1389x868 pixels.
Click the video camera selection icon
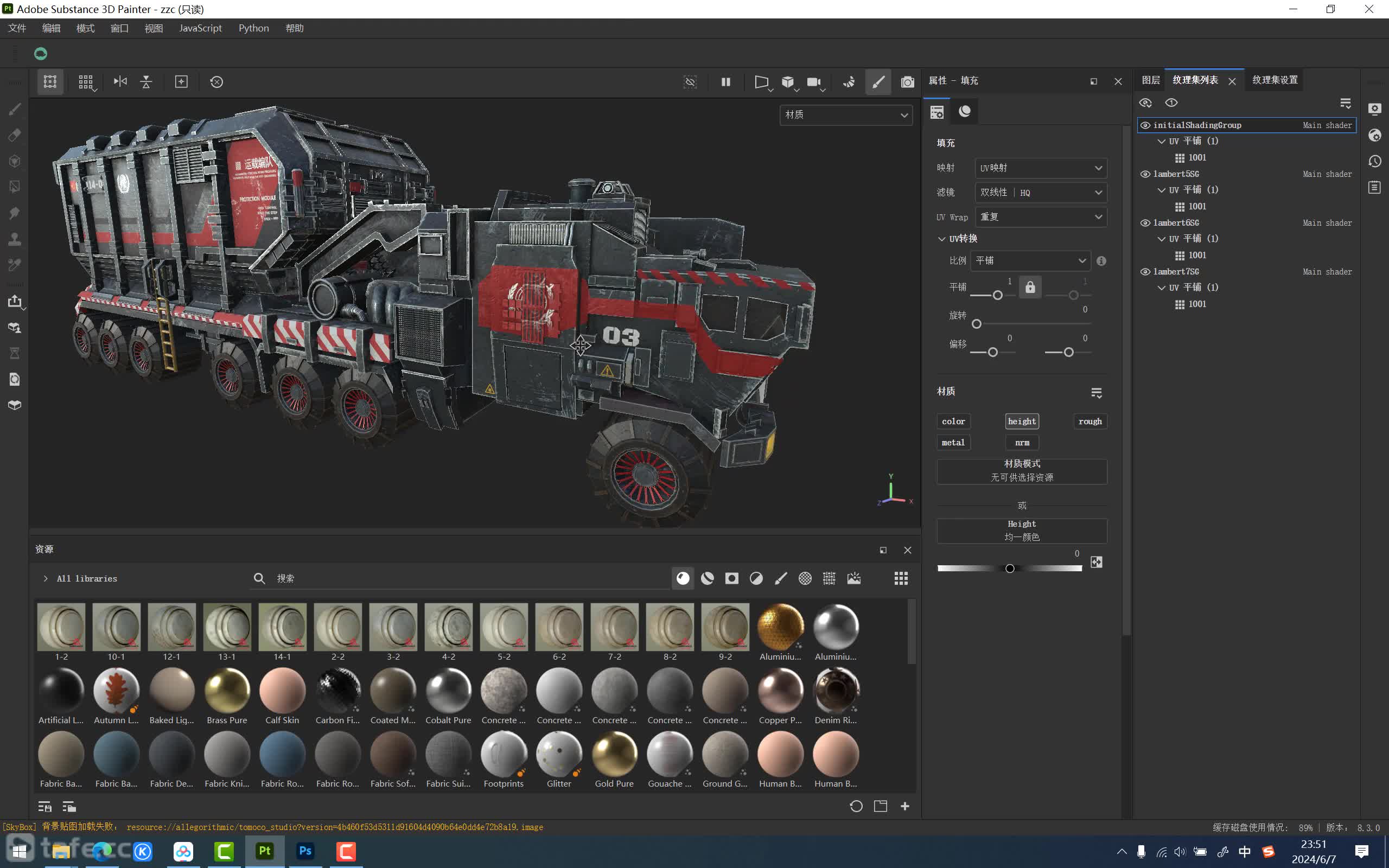tap(814, 81)
